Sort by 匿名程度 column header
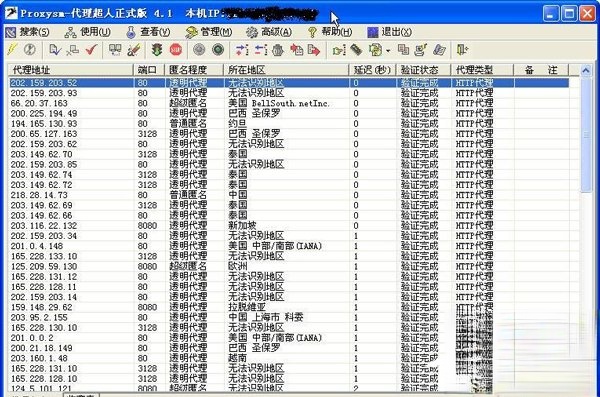This screenshot has height=397, width=600. [x=194, y=70]
